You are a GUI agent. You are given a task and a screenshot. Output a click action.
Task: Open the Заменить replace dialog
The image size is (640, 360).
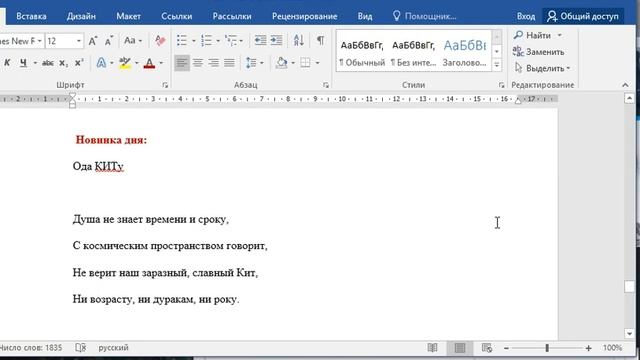[x=539, y=52]
